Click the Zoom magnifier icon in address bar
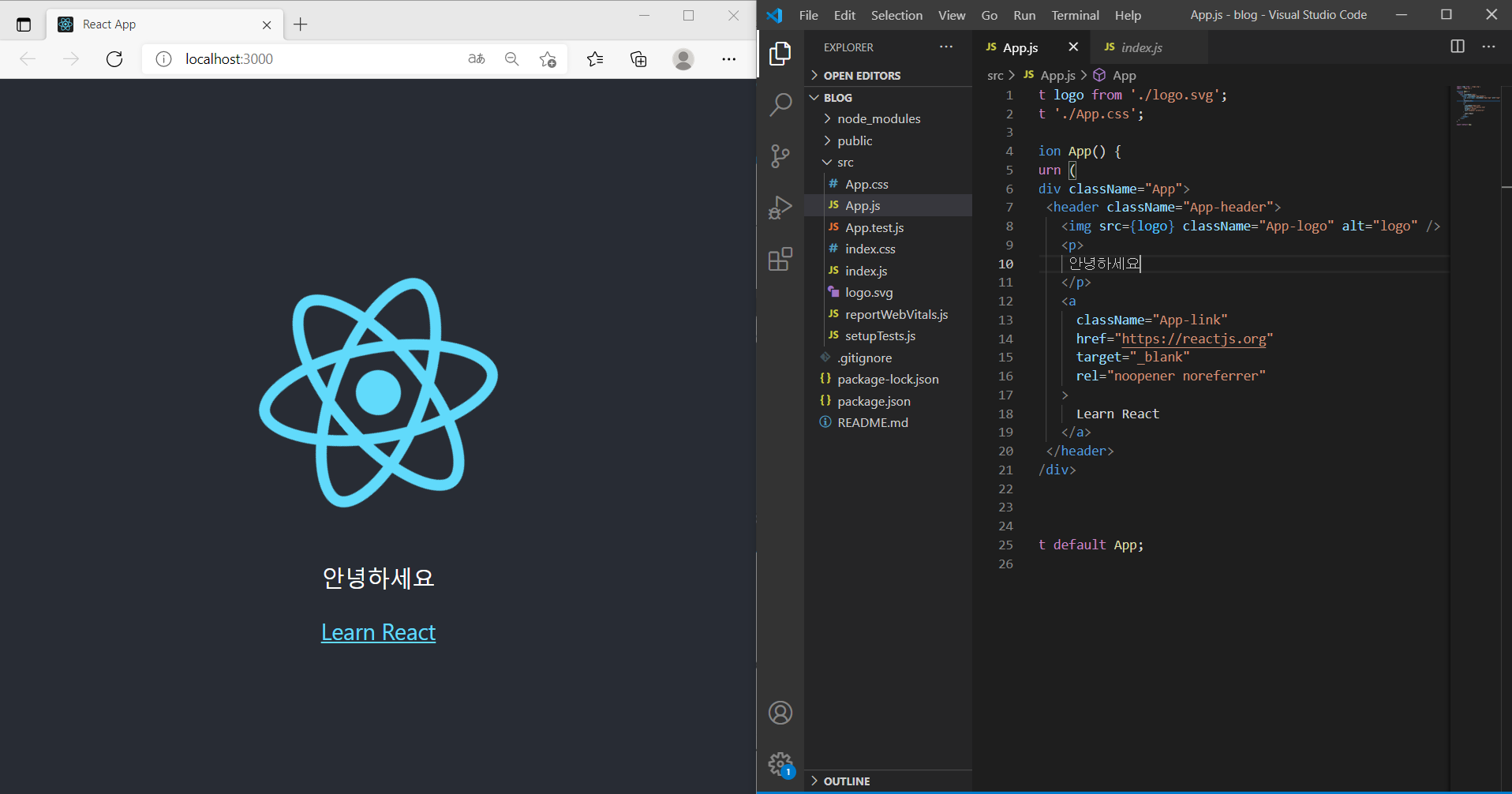 (x=512, y=58)
